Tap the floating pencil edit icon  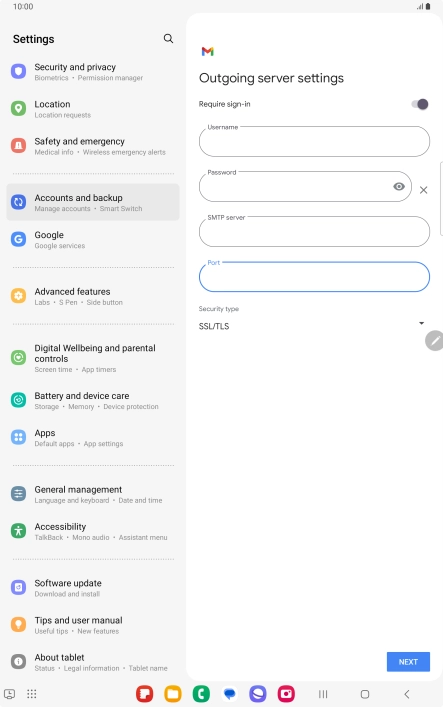tap(434, 341)
